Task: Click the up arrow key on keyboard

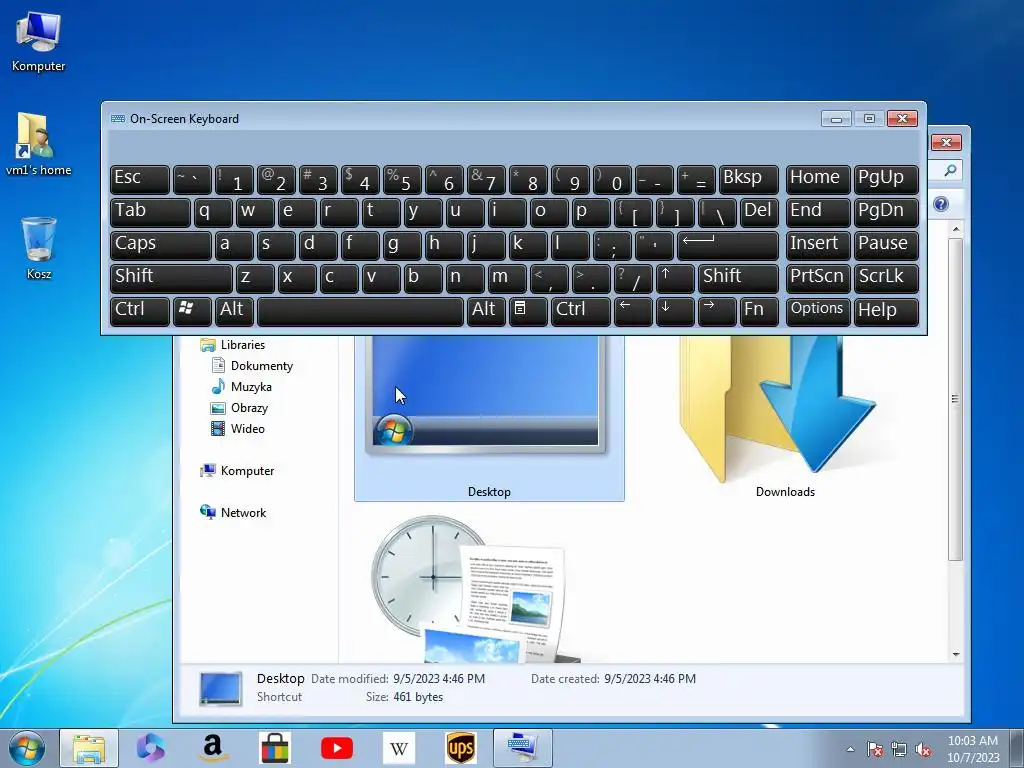Action: click(x=674, y=278)
